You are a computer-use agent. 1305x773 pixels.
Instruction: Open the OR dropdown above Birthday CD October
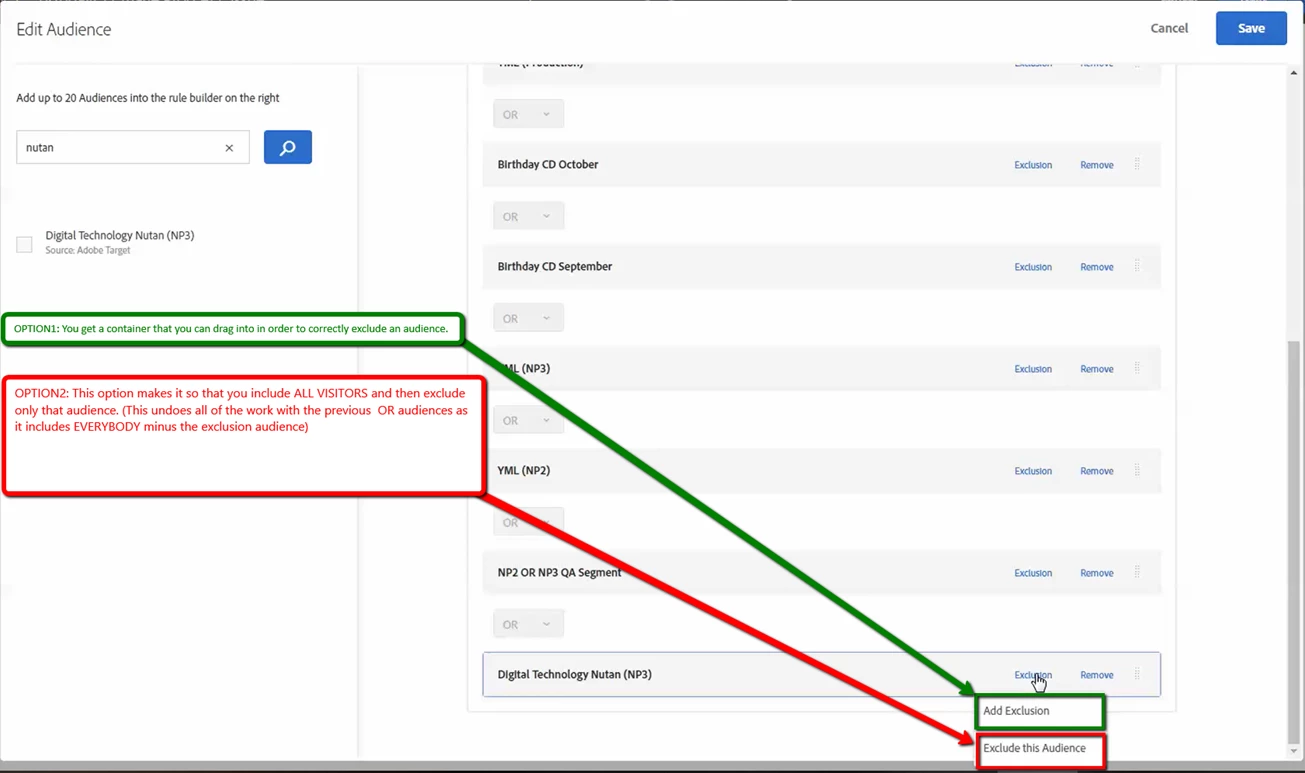(528, 114)
